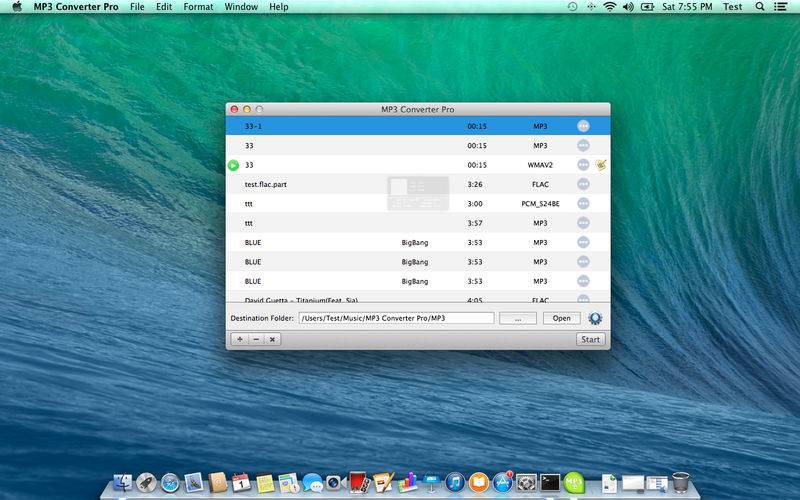Open more options for the 33 WMAV2 row
This screenshot has width=800, height=500.
coord(583,165)
